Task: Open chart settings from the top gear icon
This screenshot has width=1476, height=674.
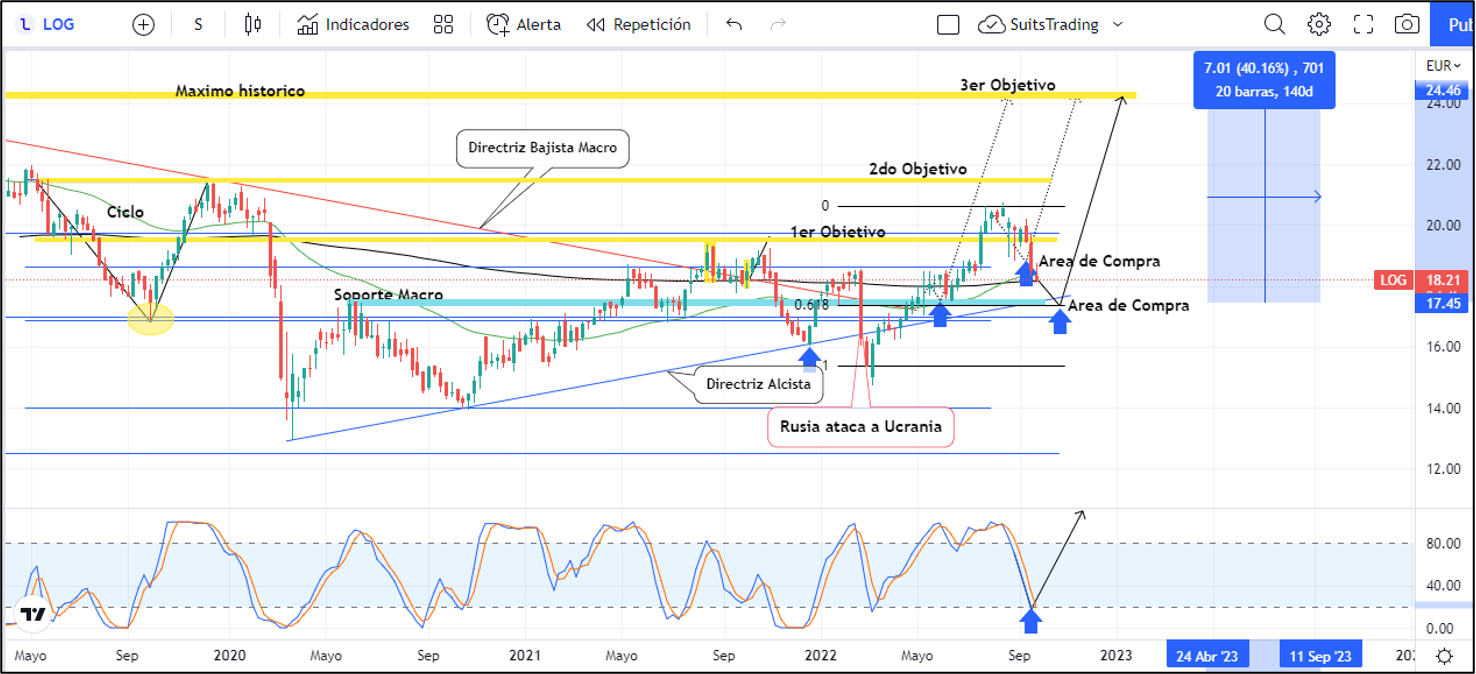Action: 1319,24
